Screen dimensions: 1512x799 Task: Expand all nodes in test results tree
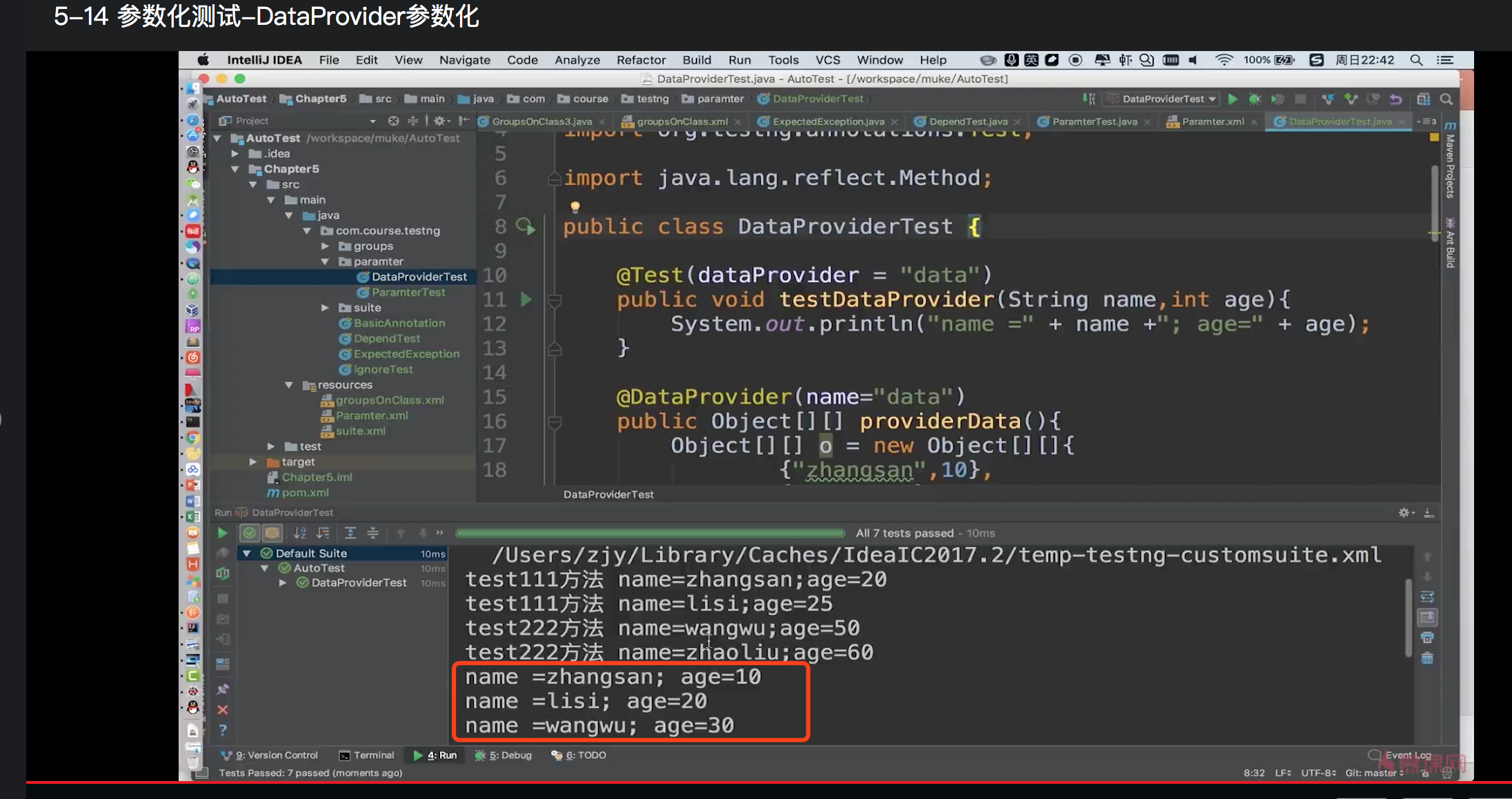(350, 533)
